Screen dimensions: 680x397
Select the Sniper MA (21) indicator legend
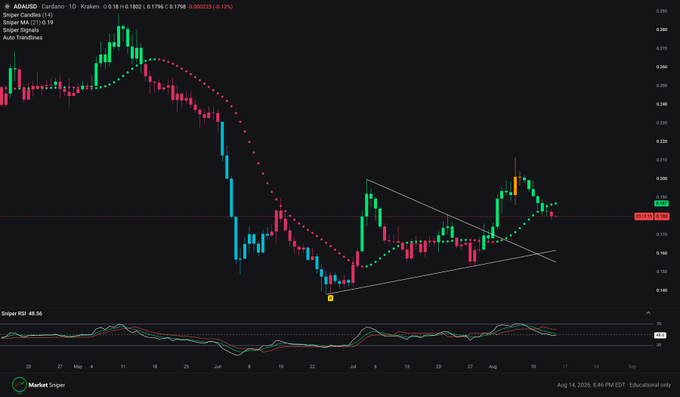point(28,22)
